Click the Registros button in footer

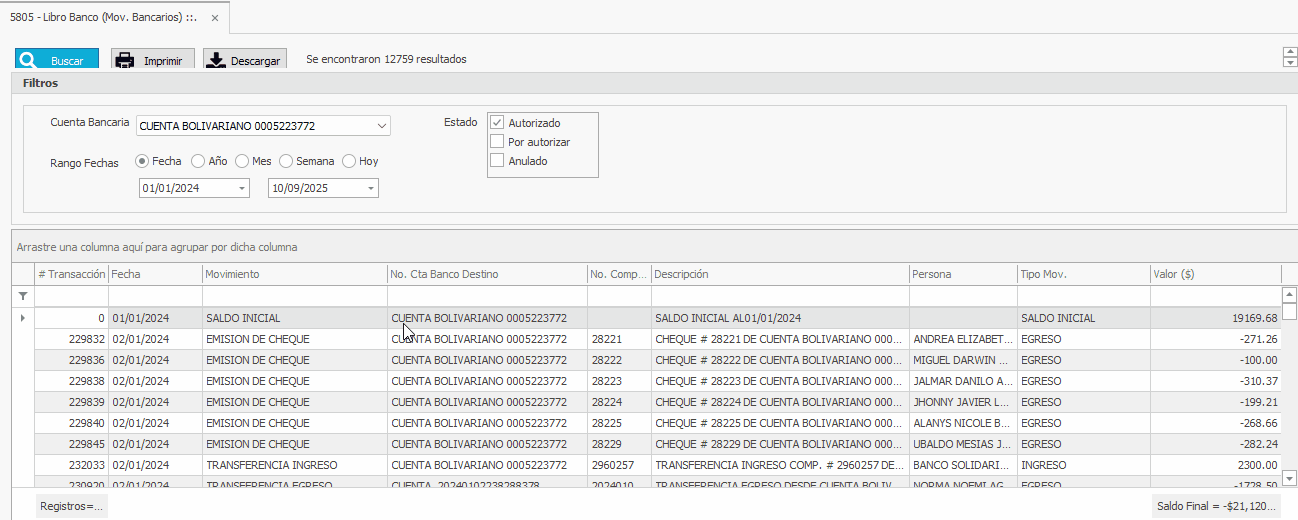coord(71,507)
